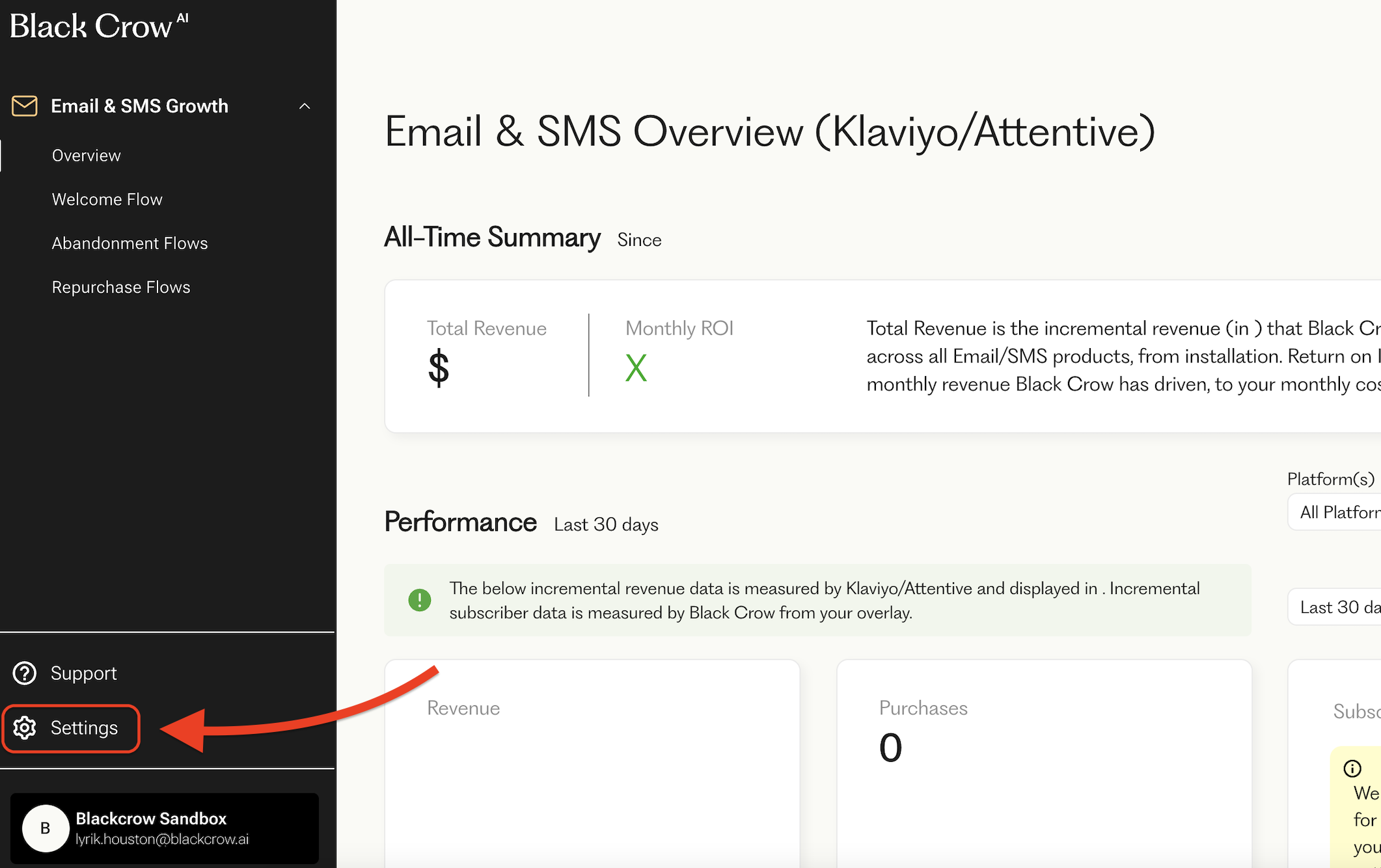Image resolution: width=1381 pixels, height=868 pixels.
Task: Select Welcome Flow in the sidebar
Action: tap(107, 199)
